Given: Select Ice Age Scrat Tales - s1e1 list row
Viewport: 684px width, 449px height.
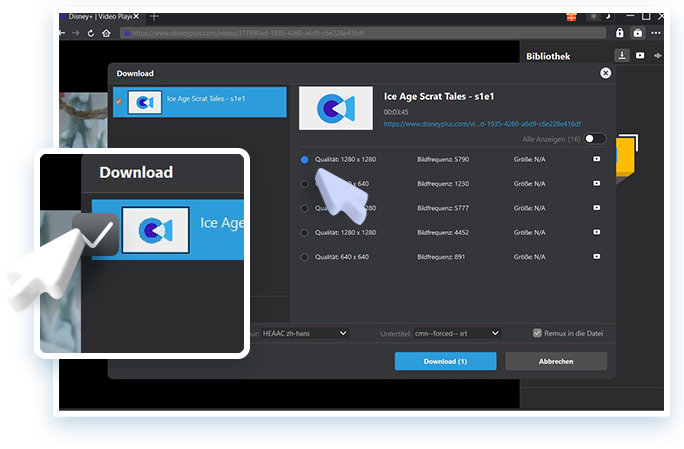Looking at the screenshot, I should (x=200, y=102).
